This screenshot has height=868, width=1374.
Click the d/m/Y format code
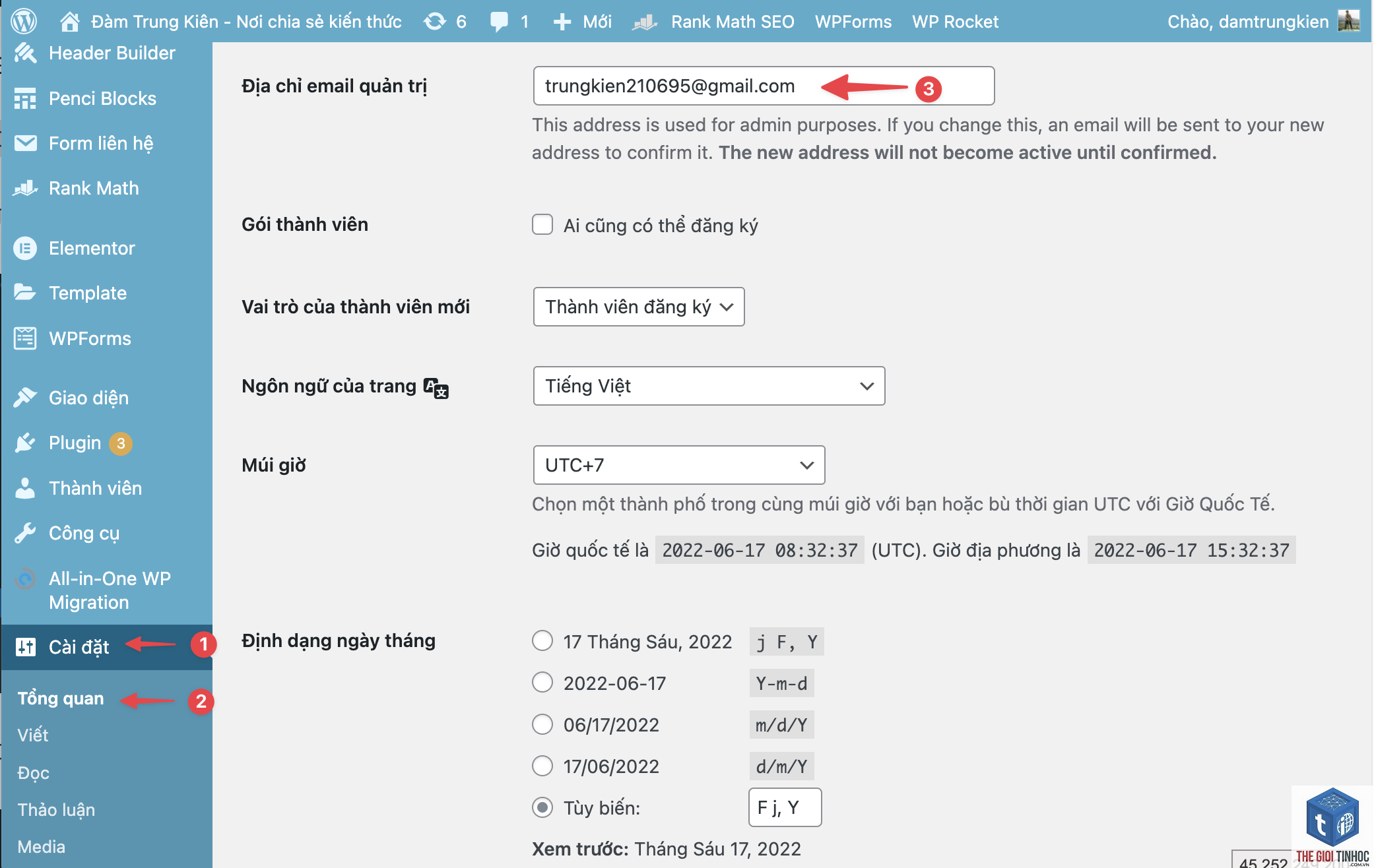pos(781,766)
